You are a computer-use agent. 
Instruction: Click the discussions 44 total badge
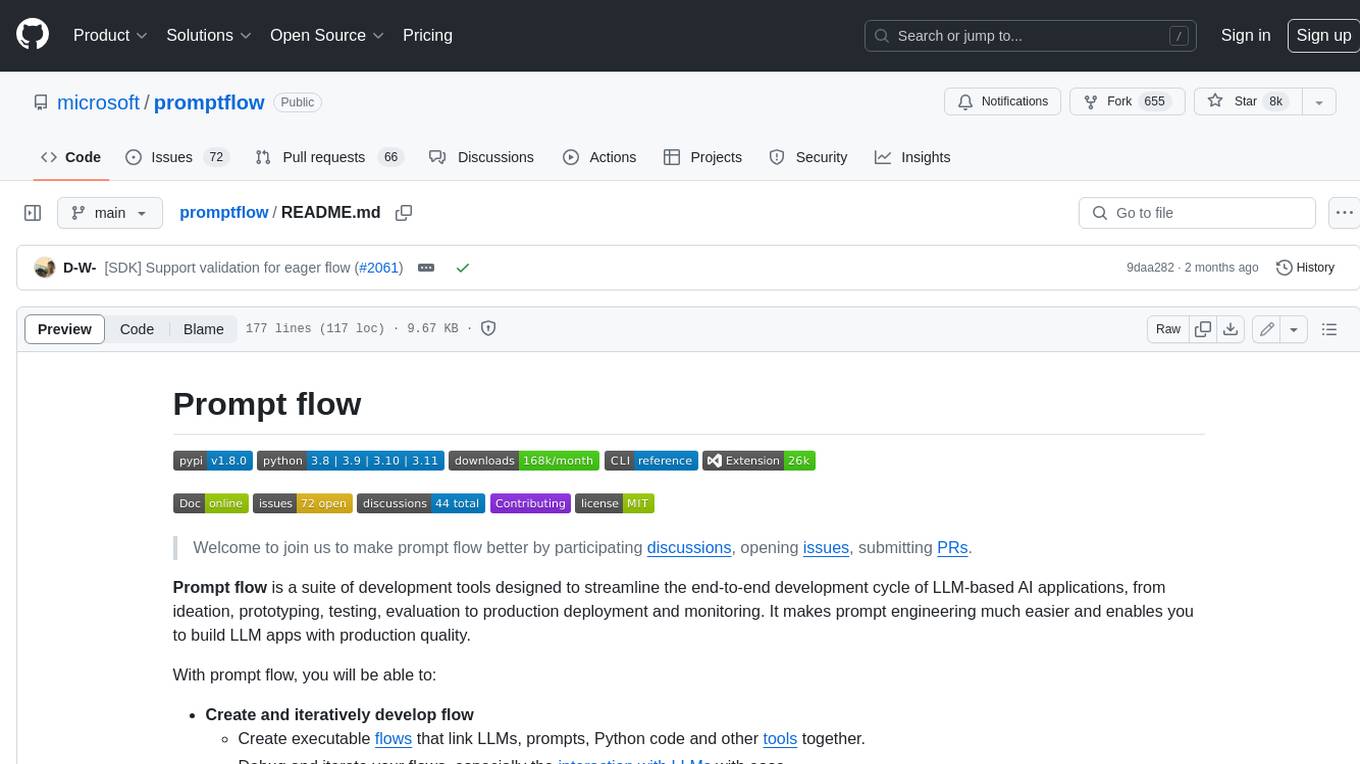(x=421, y=503)
